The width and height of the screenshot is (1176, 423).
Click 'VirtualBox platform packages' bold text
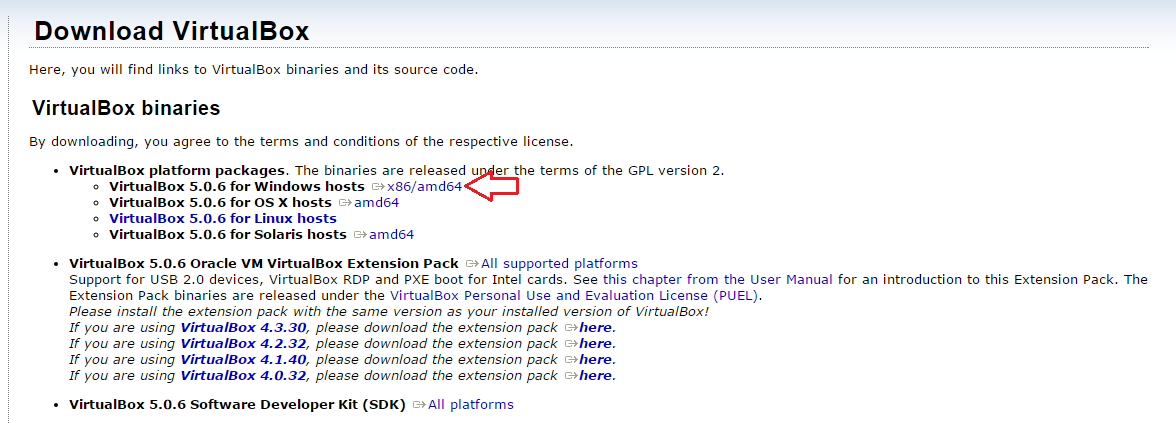[x=177, y=170]
